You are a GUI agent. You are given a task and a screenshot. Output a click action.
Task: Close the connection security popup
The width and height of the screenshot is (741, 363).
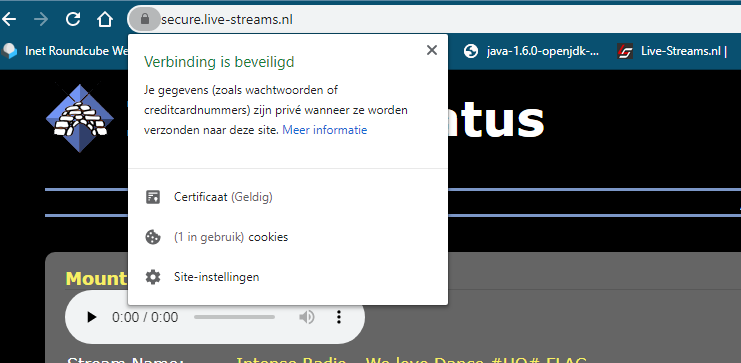431,50
